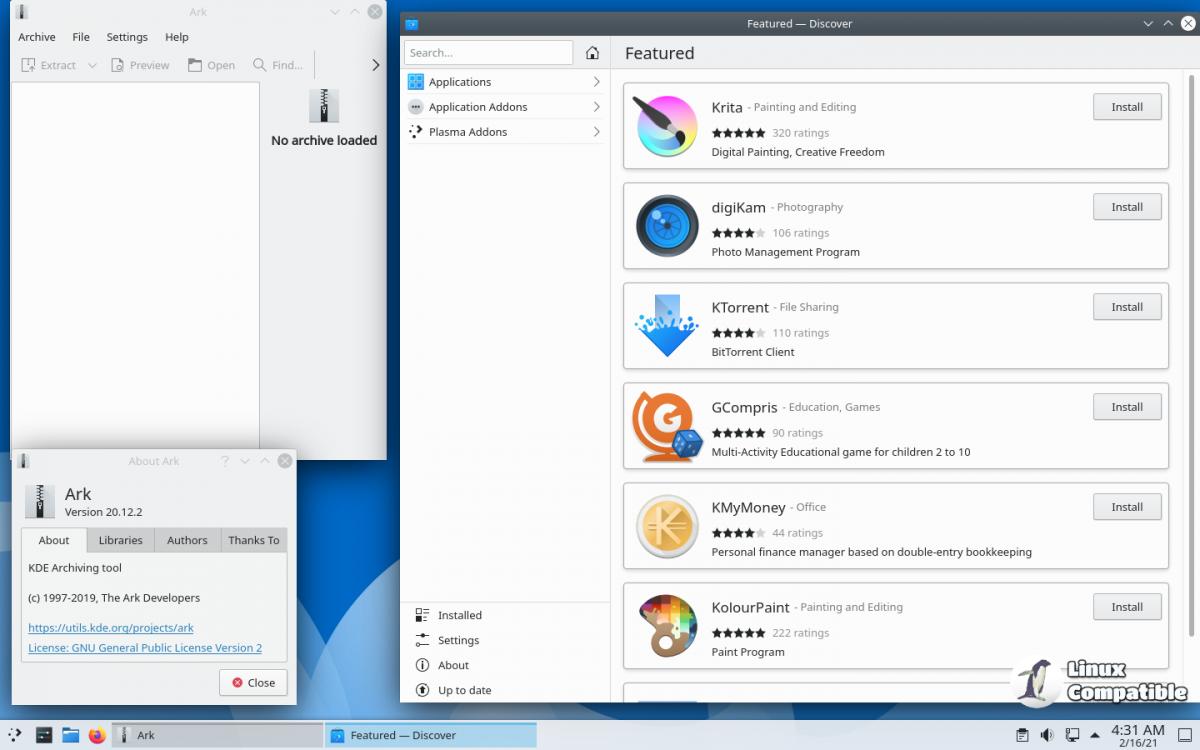The image size is (1200, 750).
Task: Click the Home icon beside Discover search
Action: click(592, 53)
